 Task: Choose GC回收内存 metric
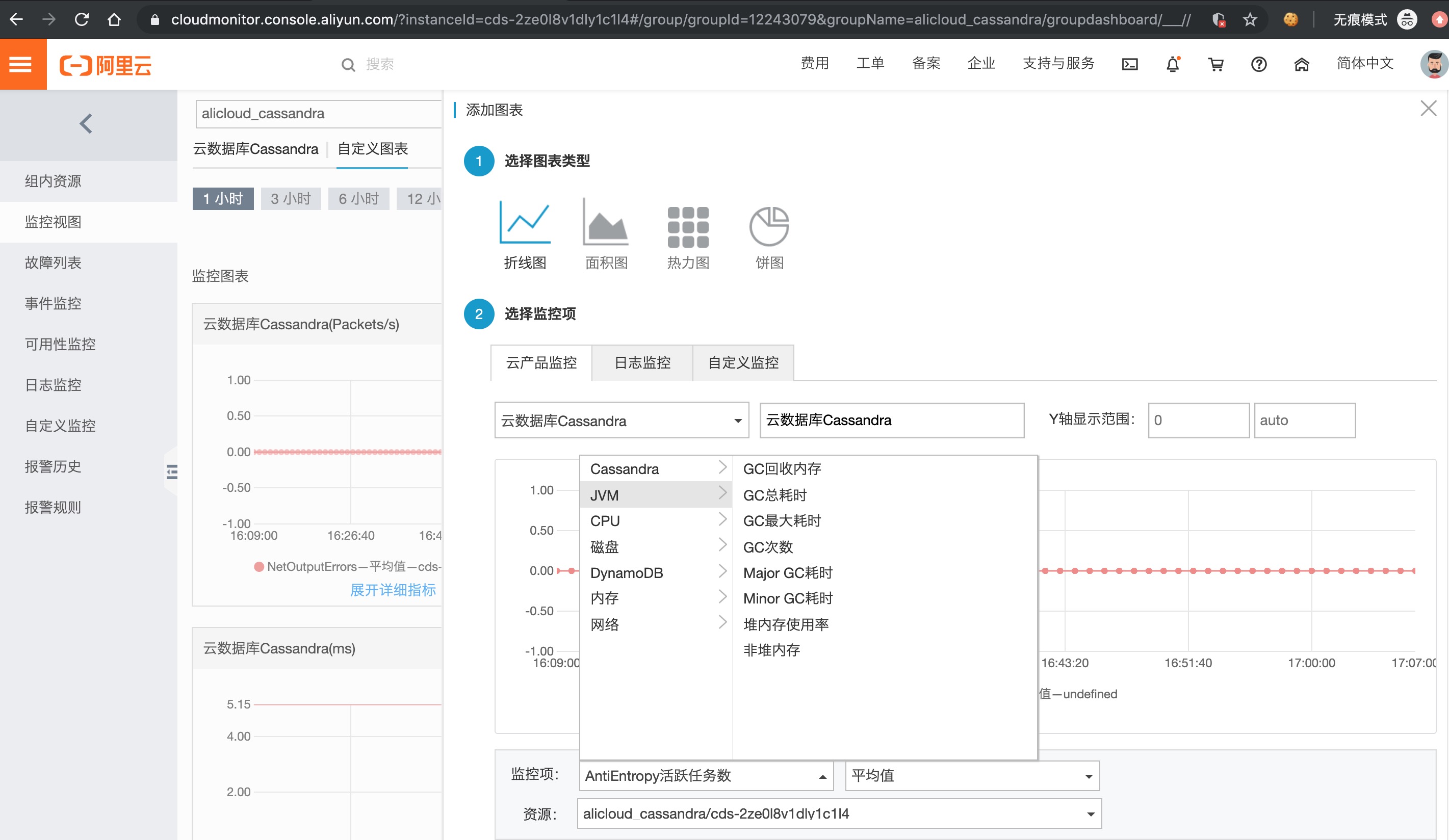(x=782, y=468)
